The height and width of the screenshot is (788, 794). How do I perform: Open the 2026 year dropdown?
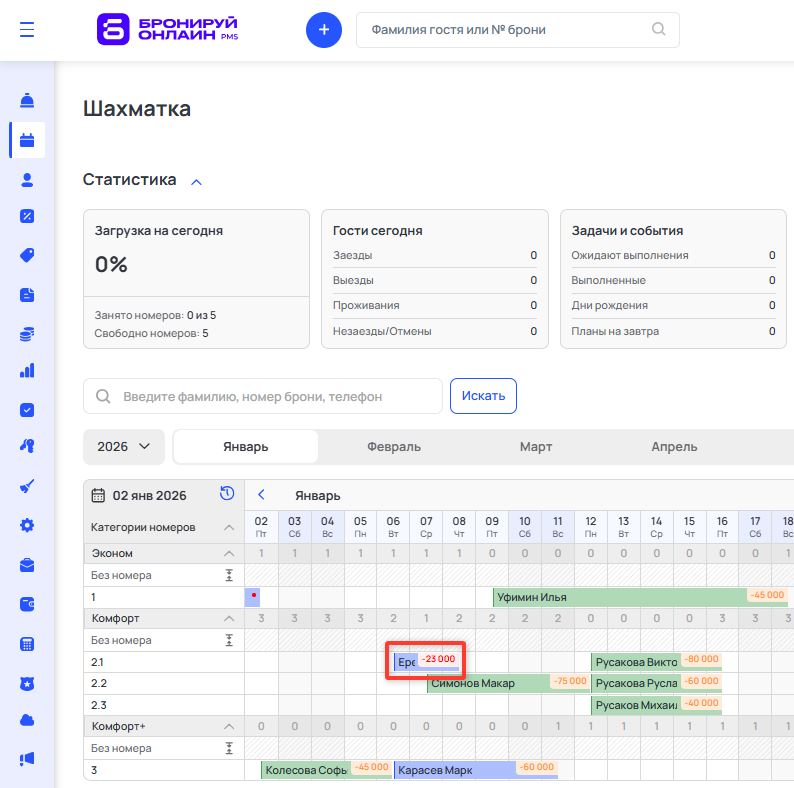(x=124, y=446)
